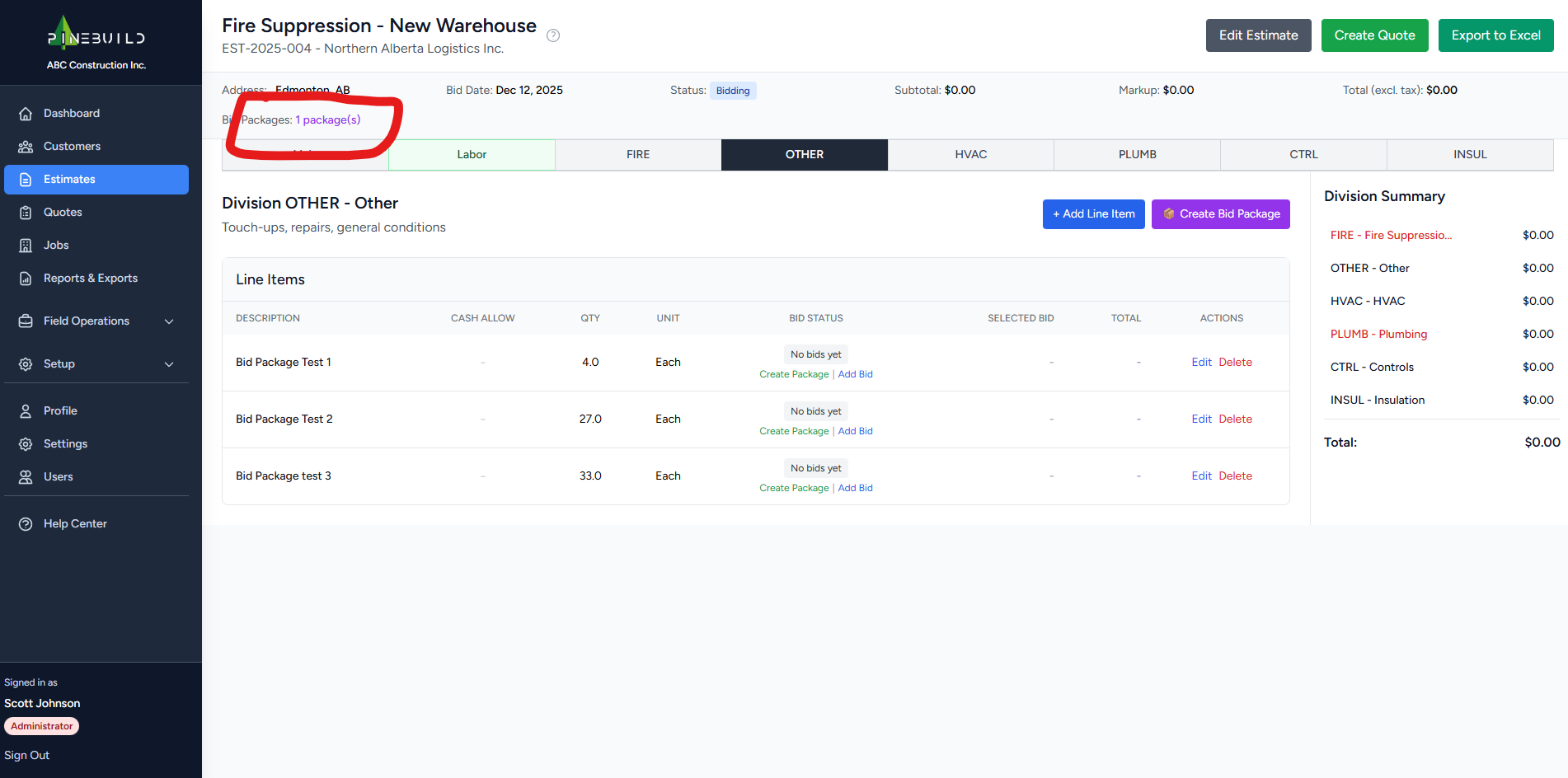The image size is (1568, 778).
Task: Click the PINEBUILD logo
Action: [96, 35]
